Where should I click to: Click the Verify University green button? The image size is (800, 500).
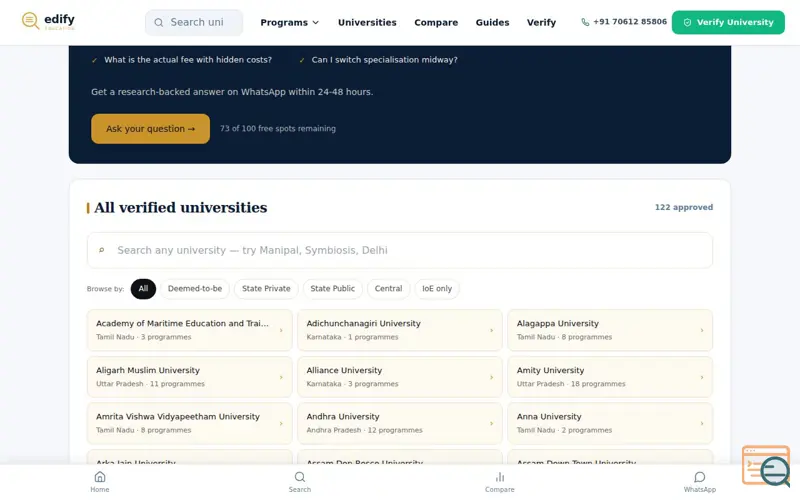[728, 22]
